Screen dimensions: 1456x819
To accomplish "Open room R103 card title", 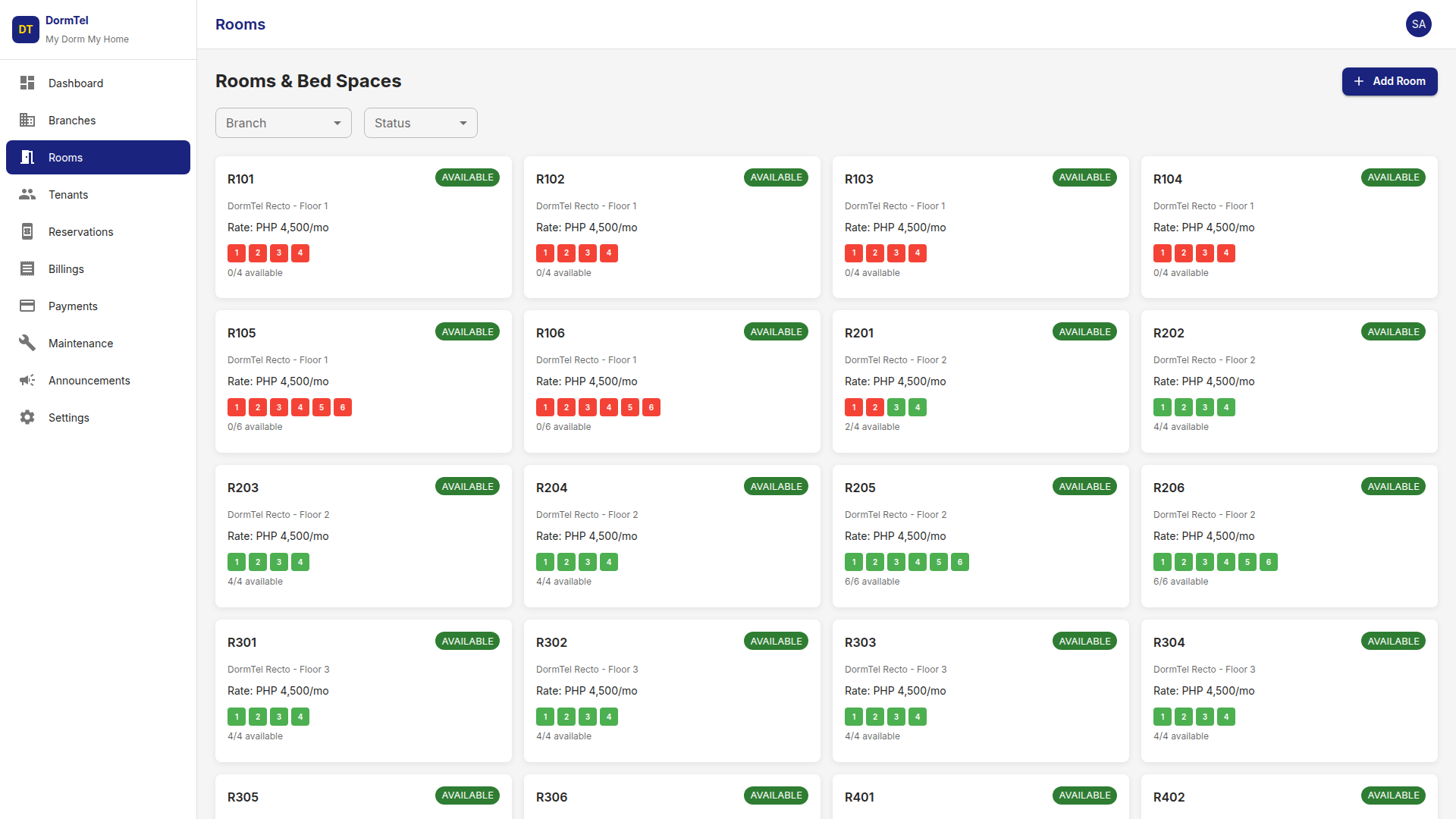I will point(859,179).
